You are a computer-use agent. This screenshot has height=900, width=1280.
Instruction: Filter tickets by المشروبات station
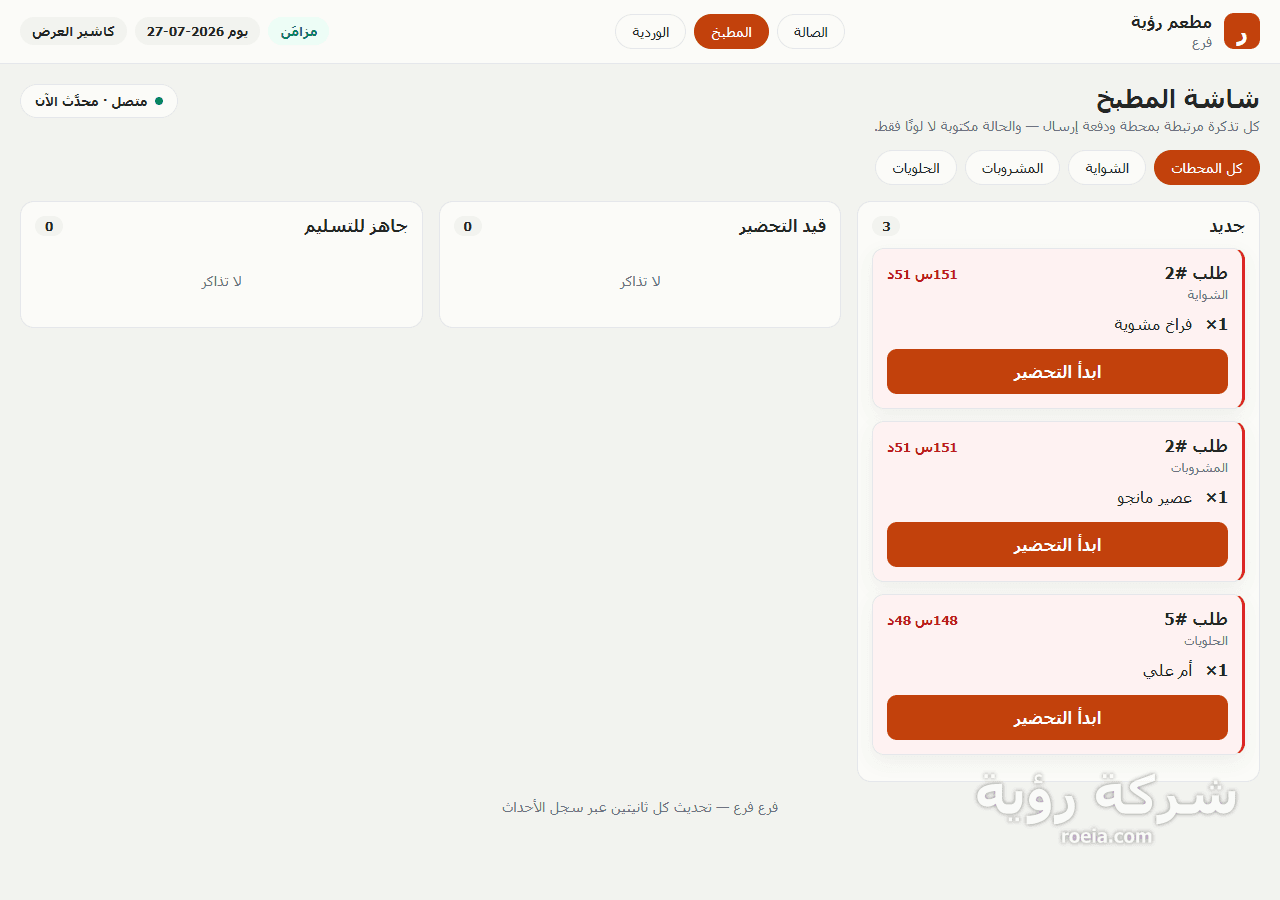pyautogui.click(x=1012, y=168)
